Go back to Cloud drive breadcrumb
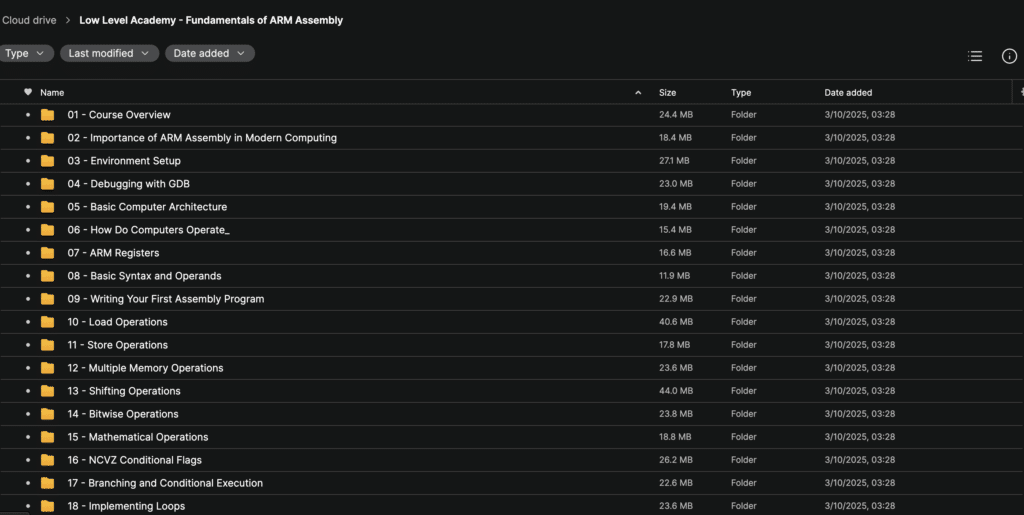The image size is (1024, 515). 29,20
